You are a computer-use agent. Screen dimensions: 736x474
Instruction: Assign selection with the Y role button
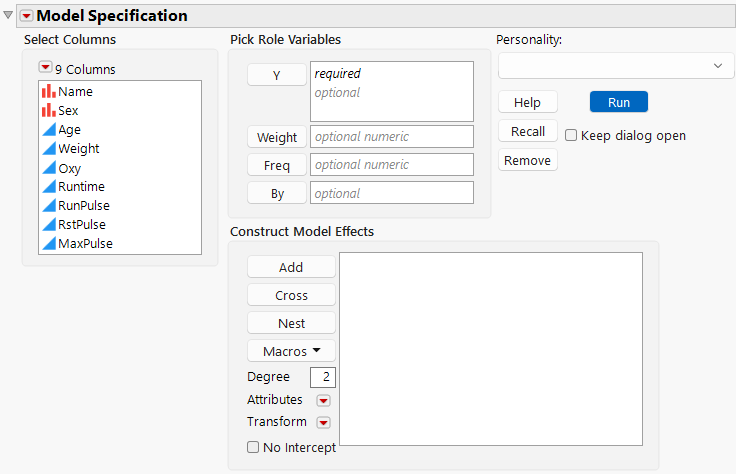click(276, 75)
